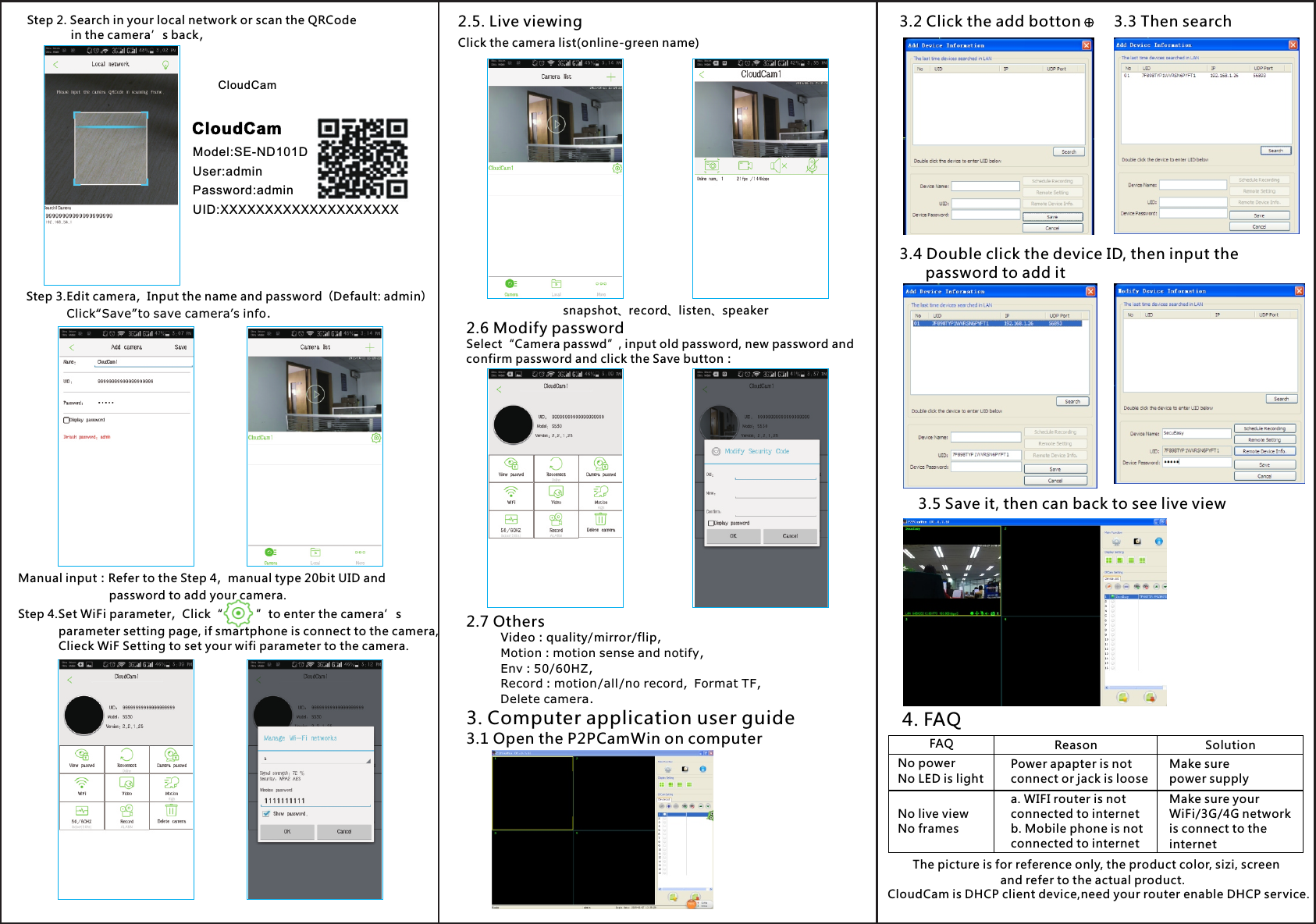Viewport: 1316px width, 924px height.
Task: Click Search in section 3.3 Add Device dialog
Action: tap(1275, 151)
